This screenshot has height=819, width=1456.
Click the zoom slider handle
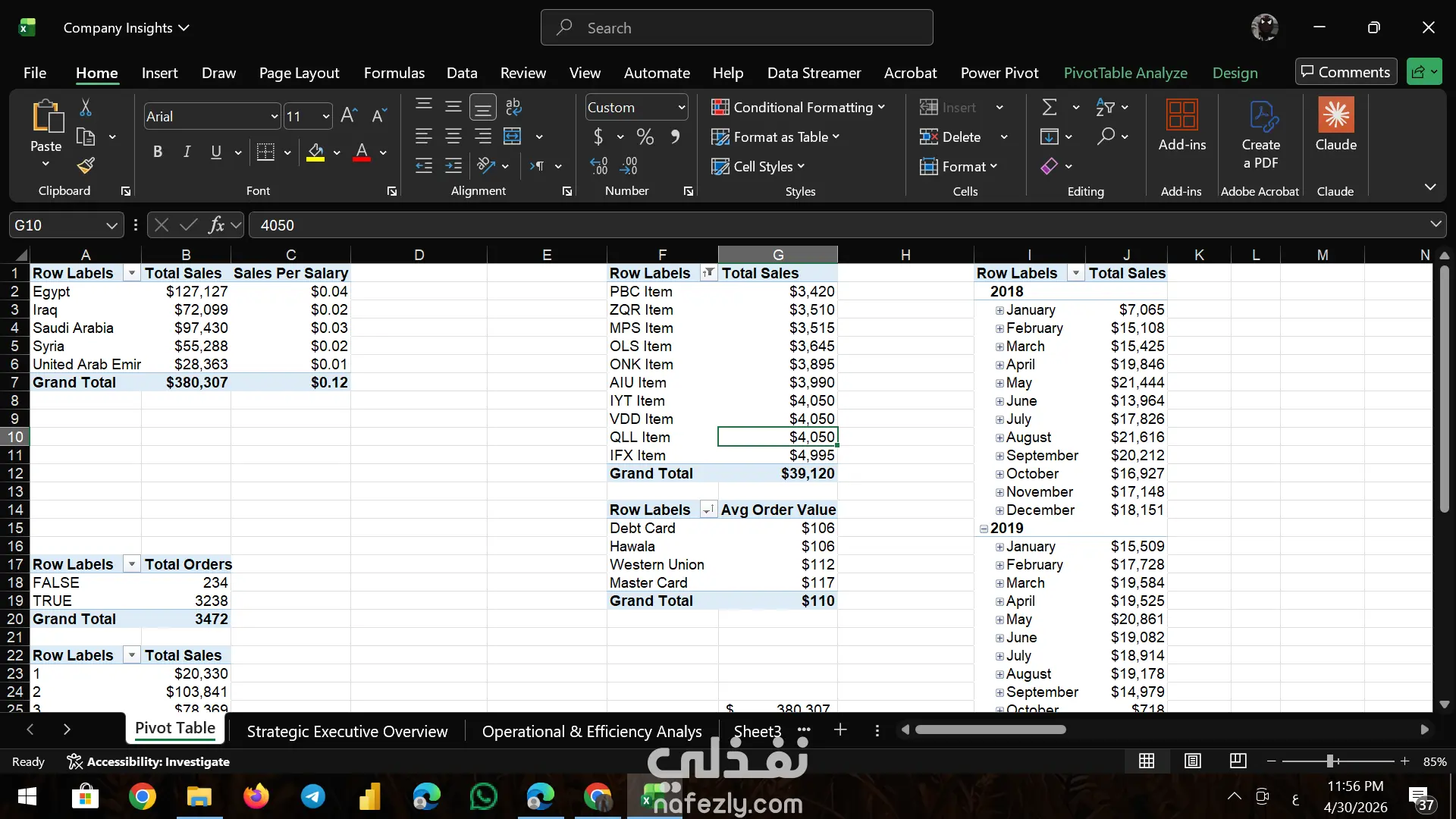[1330, 761]
